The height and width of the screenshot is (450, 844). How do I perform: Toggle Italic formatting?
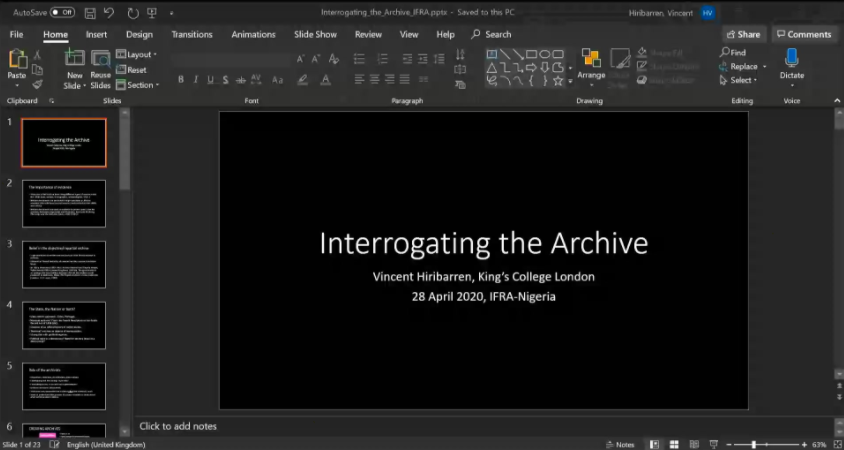[x=195, y=80]
